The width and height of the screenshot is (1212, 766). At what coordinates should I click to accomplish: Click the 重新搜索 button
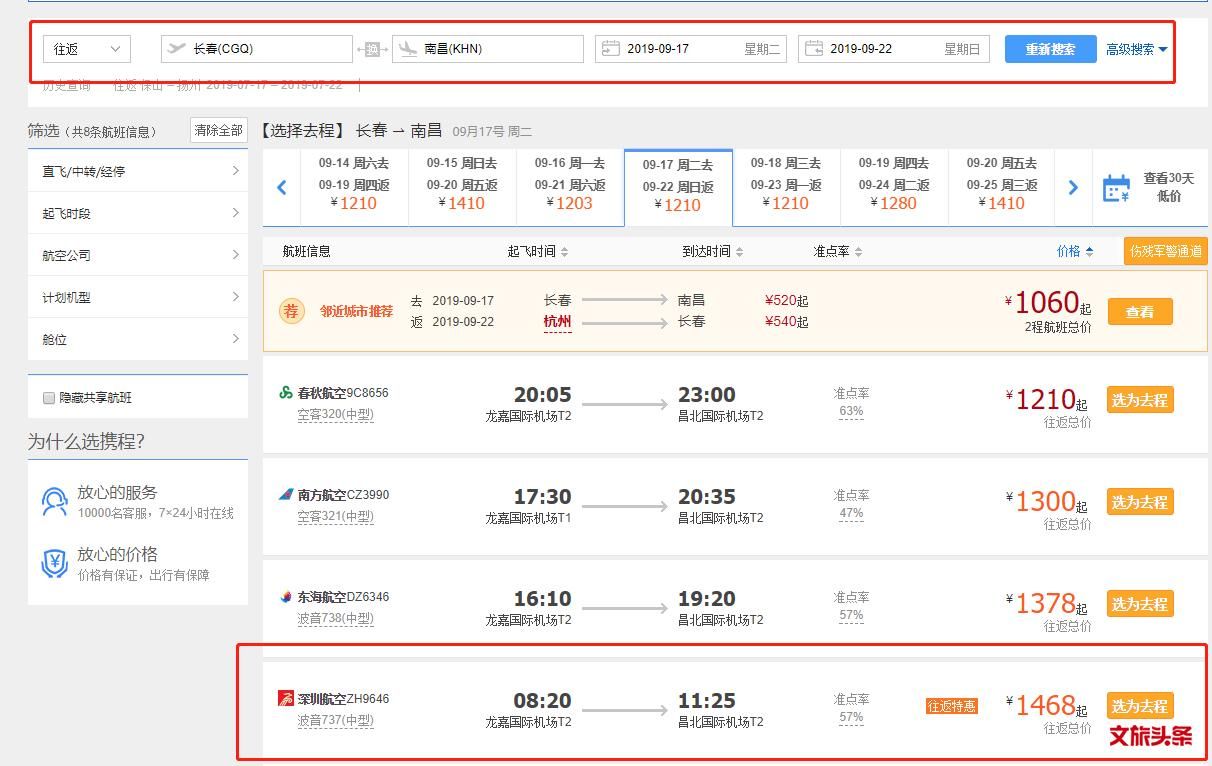pyautogui.click(x=1050, y=49)
